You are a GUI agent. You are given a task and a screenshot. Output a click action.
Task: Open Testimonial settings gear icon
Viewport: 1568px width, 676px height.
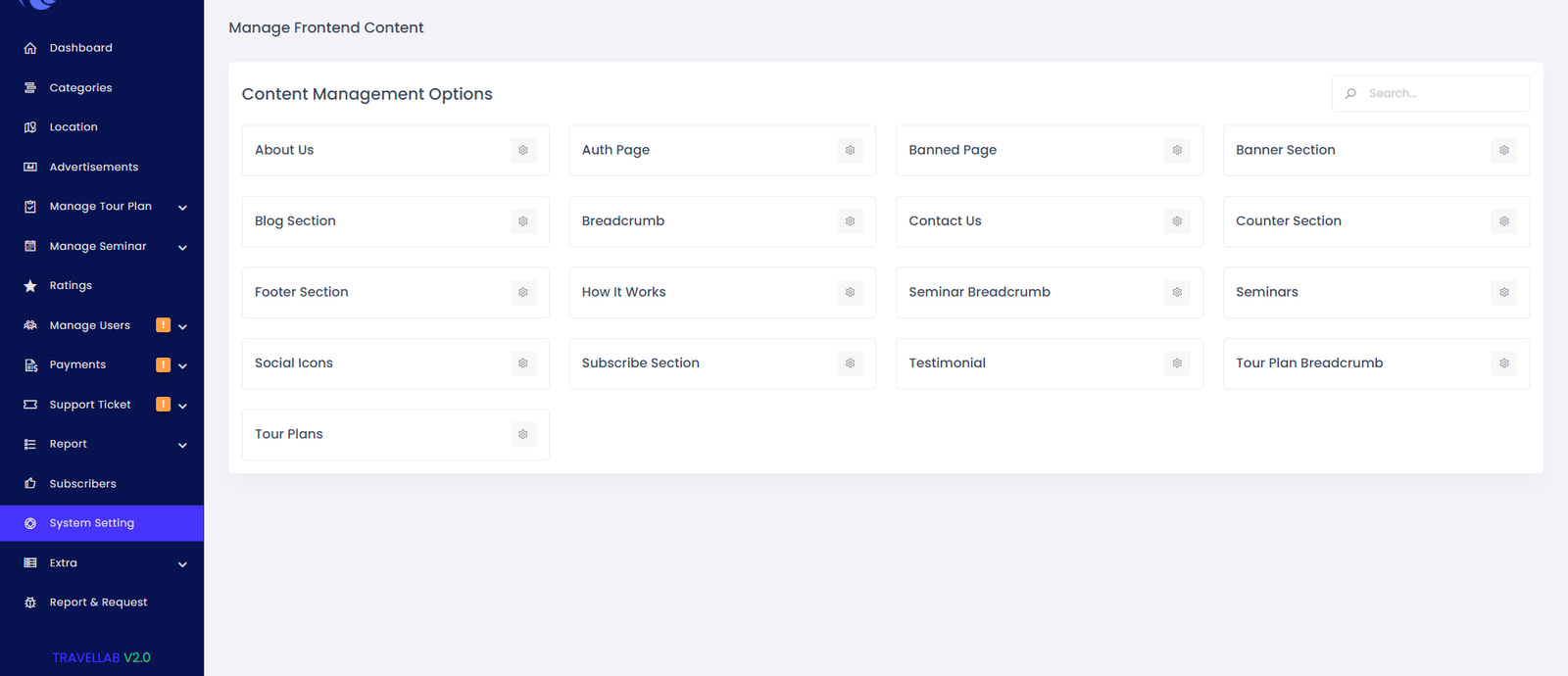click(x=1177, y=363)
